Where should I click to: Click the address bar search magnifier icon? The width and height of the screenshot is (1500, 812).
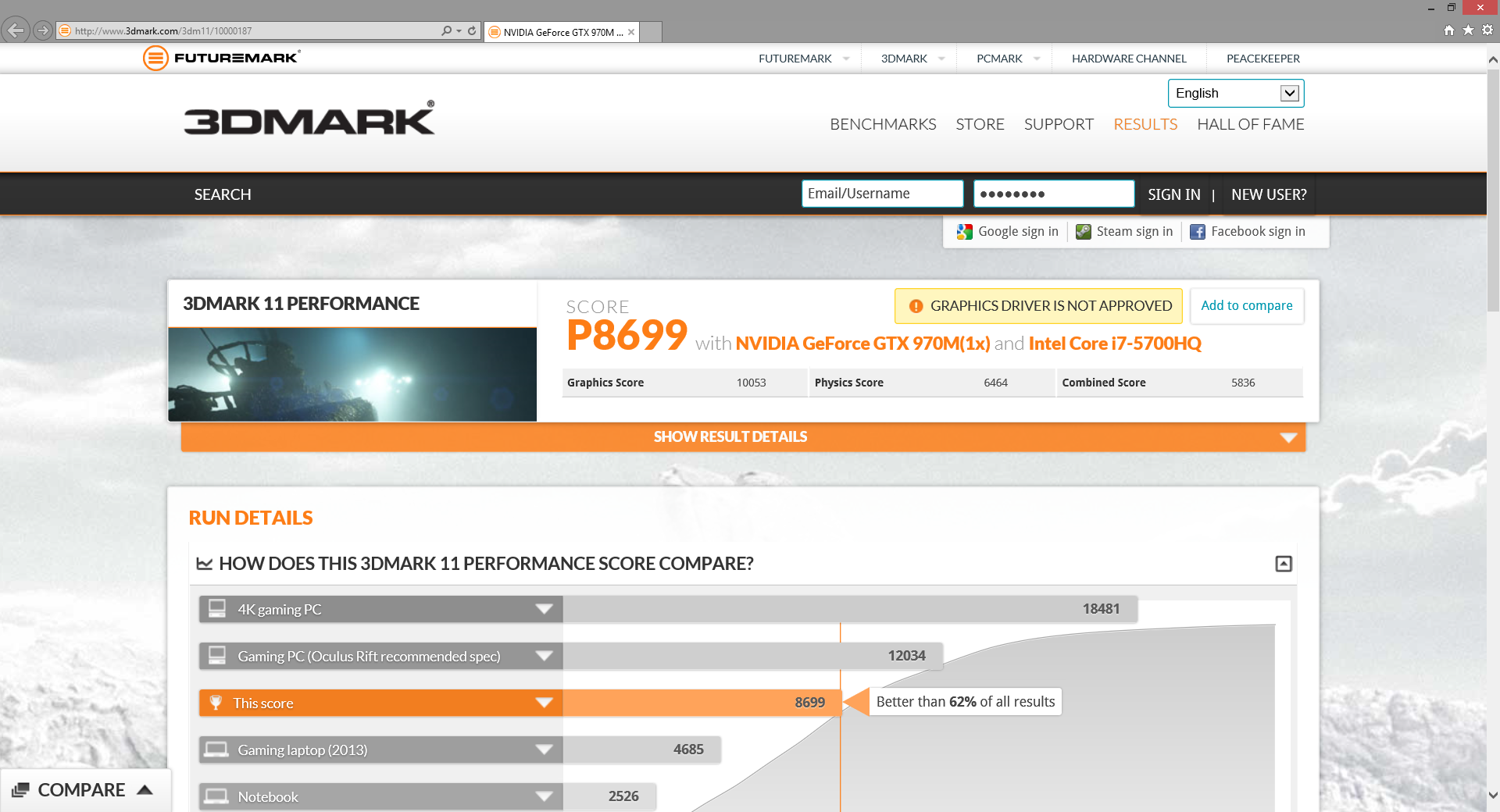446,30
